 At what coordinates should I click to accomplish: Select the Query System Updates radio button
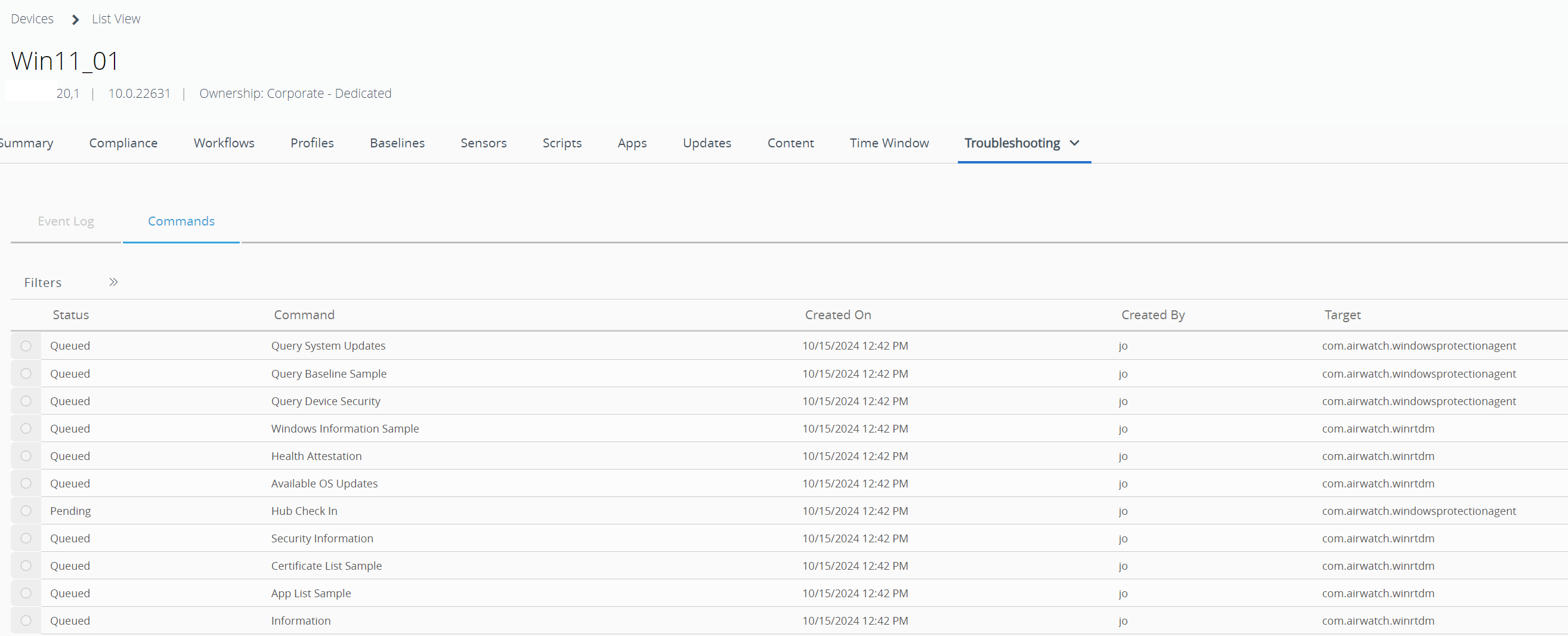pos(26,345)
